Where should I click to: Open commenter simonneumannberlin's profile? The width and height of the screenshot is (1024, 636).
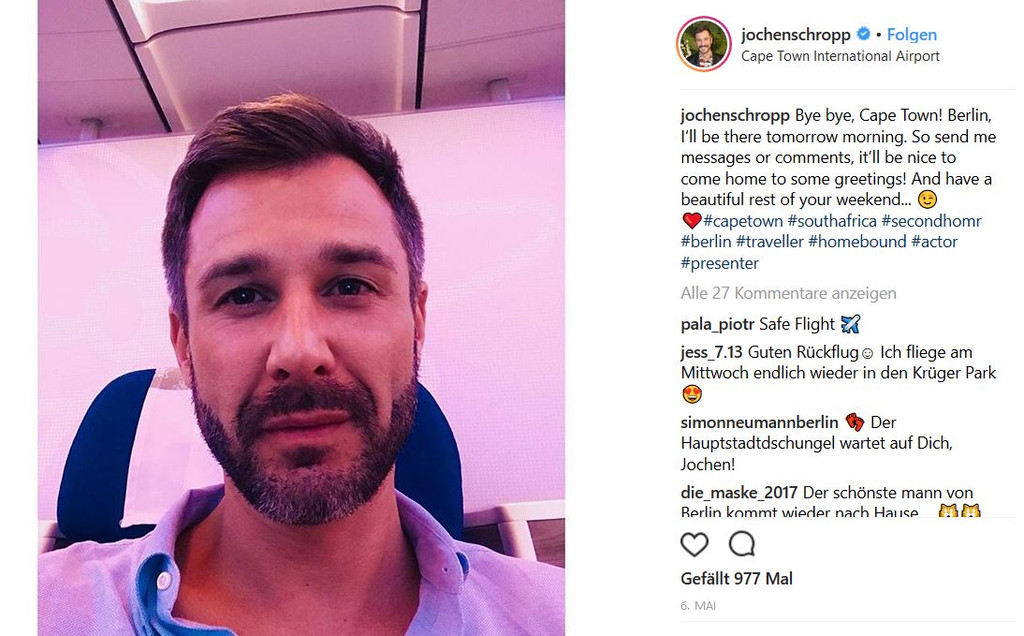pos(759,422)
